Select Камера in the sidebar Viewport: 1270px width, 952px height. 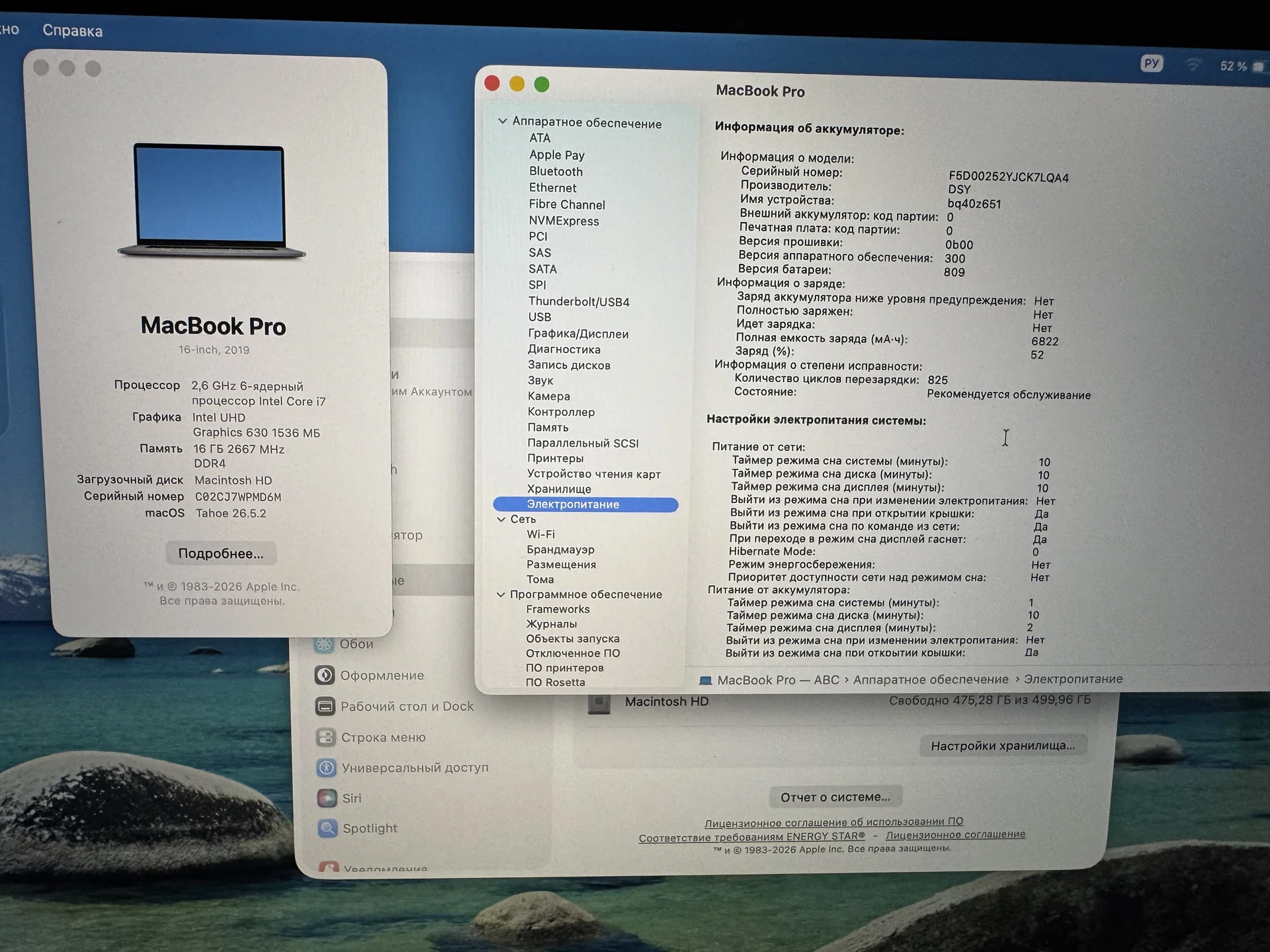point(549,396)
